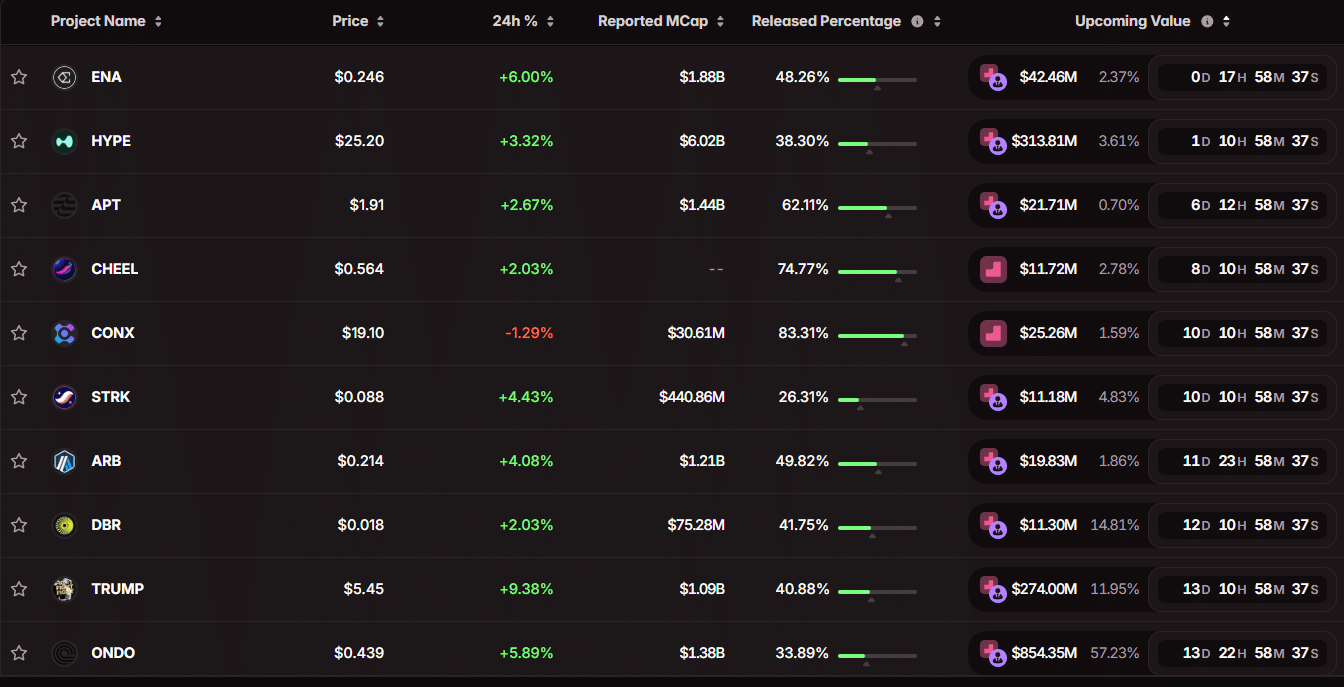Favorite ENA with the star toggle
Viewport: 1344px width, 687px height.
pyautogui.click(x=19, y=77)
